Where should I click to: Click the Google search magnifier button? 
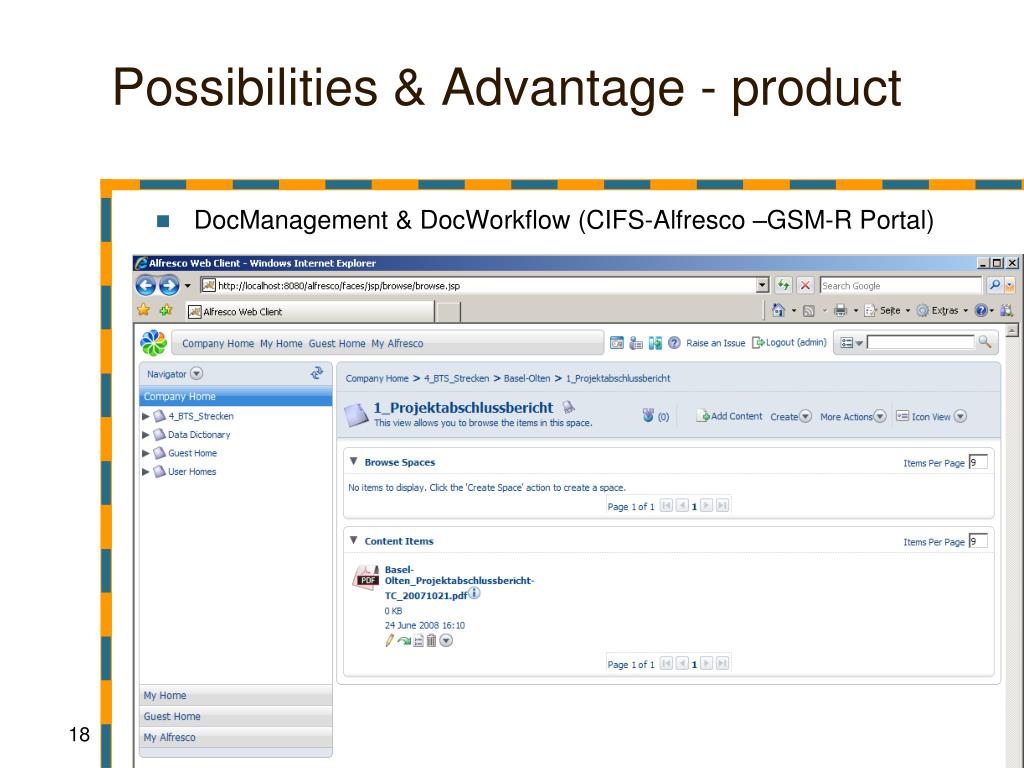point(995,285)
